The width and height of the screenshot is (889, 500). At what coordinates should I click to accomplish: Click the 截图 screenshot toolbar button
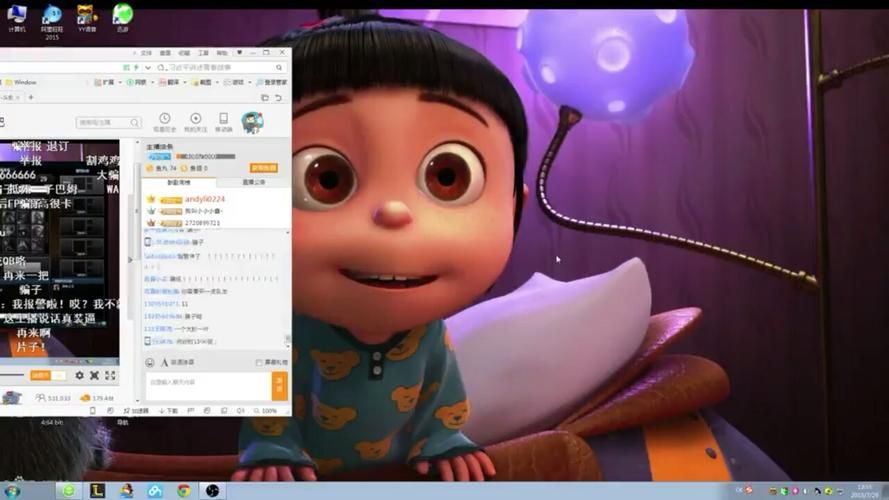point(201,82)
